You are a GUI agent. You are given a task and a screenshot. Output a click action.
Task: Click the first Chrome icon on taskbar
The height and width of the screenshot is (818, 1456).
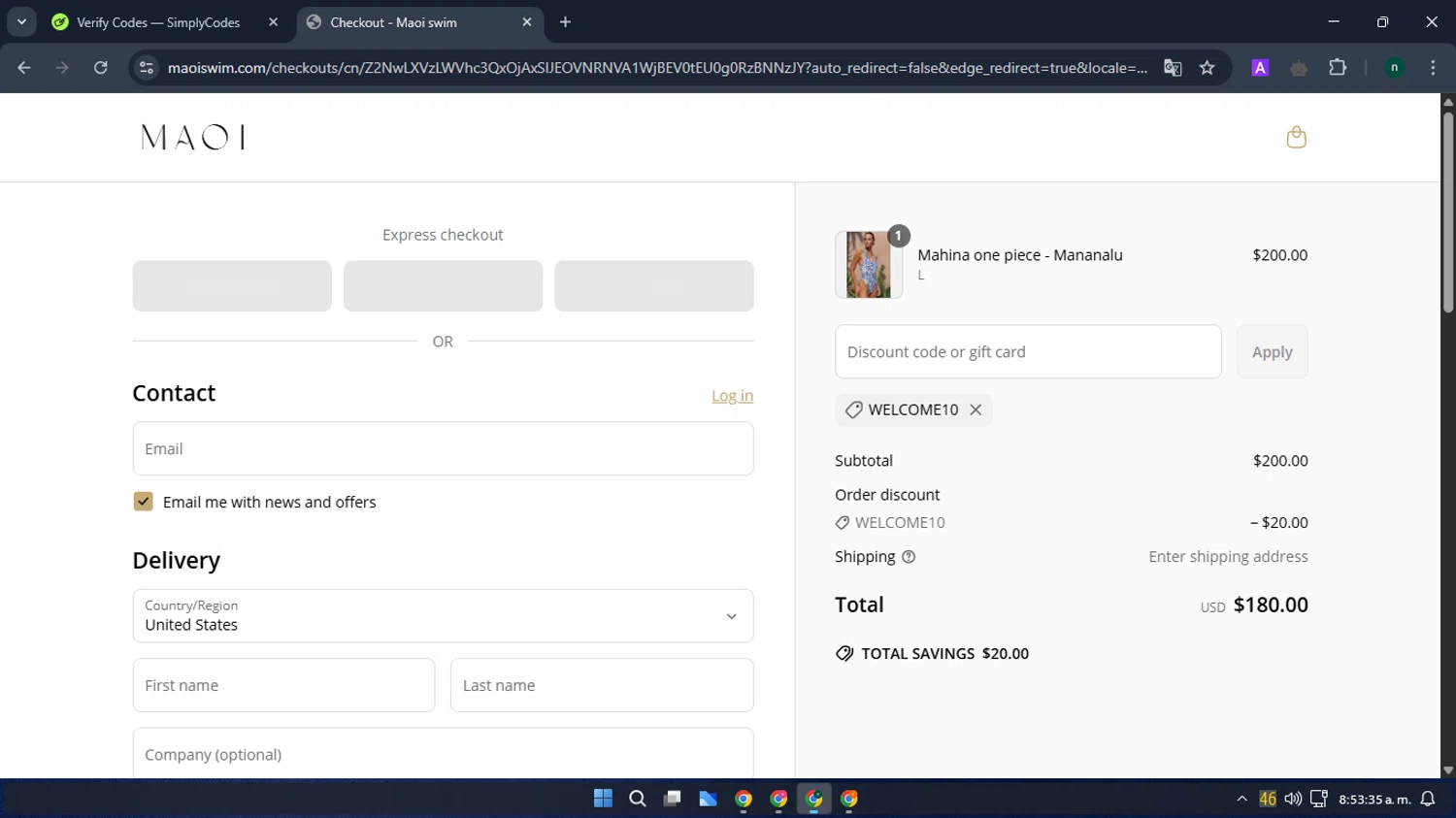coord(744,799)
